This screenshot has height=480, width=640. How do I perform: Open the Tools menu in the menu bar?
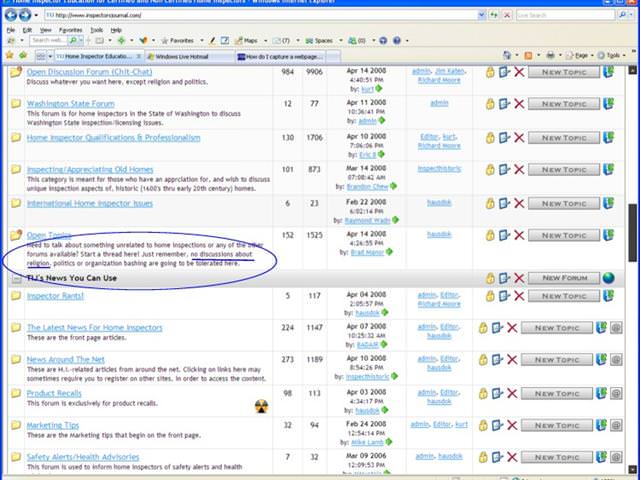point(96,30)
